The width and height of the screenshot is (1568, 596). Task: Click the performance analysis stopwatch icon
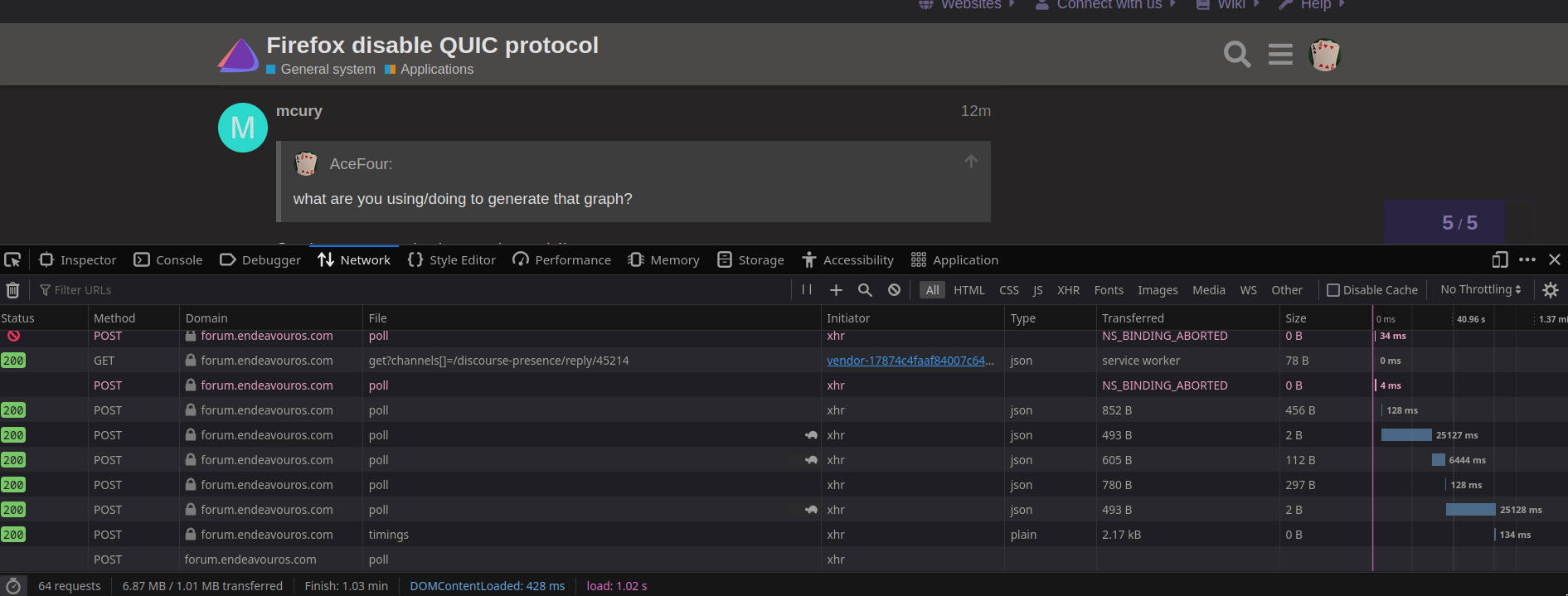13,586
